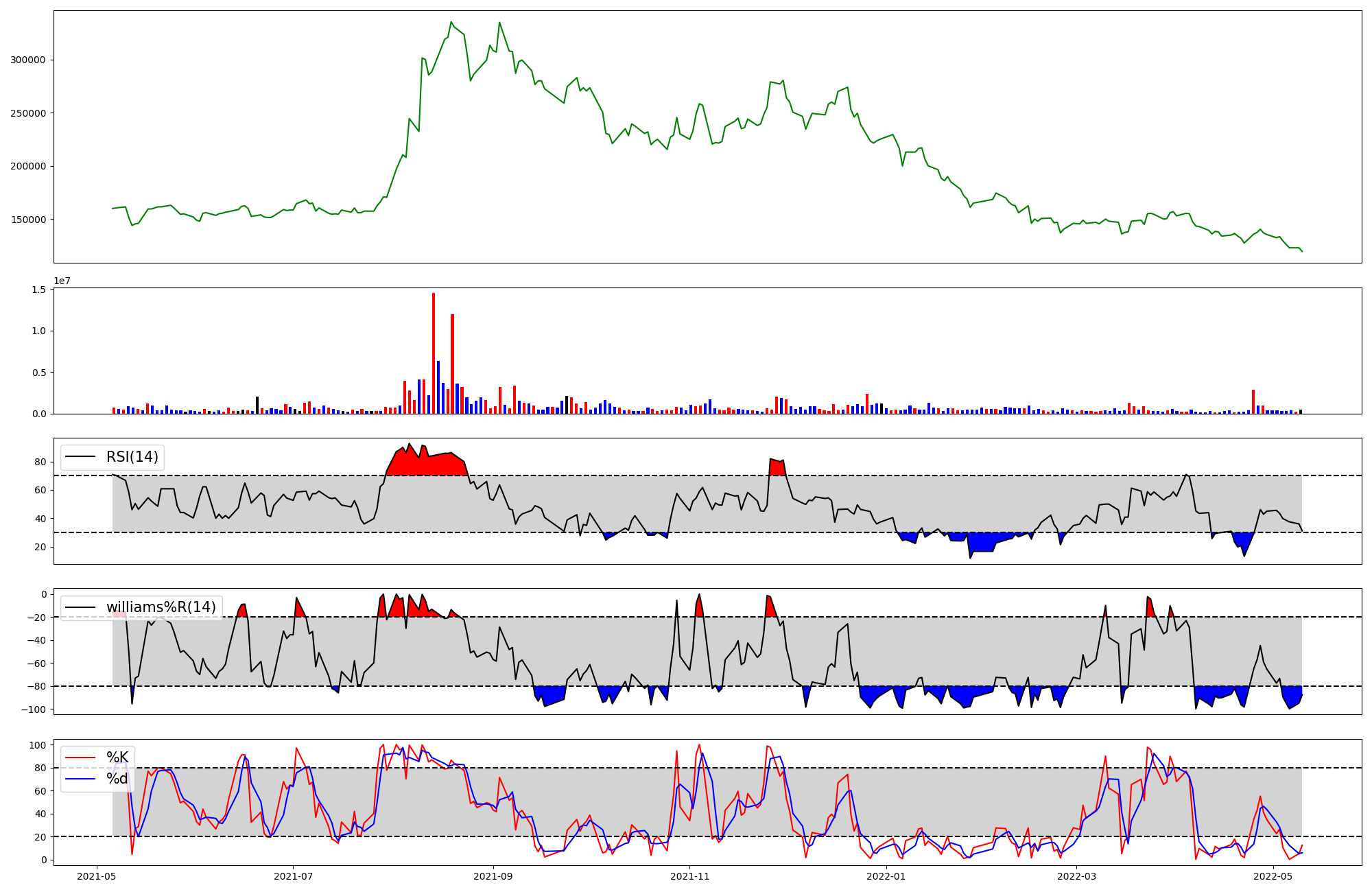The height and width of the screenshot is (892, 1372).
Task: Click the 1e7 exponent label above volume
Action: coord(62,281)
